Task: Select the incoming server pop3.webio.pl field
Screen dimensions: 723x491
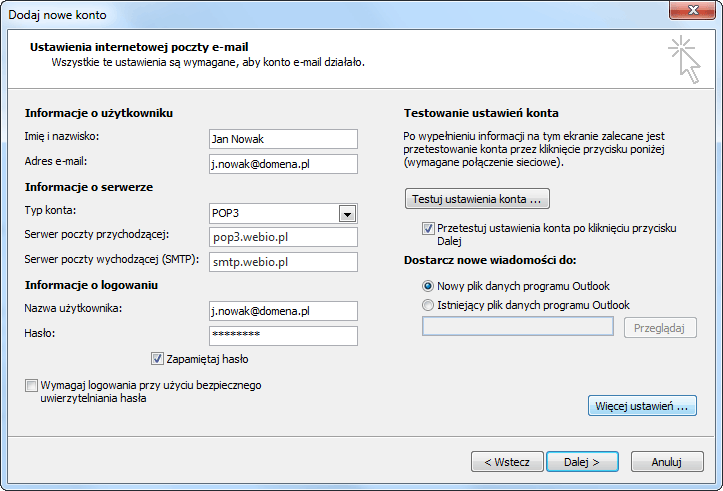Action: pyautogui.click(x=283, y=237)
